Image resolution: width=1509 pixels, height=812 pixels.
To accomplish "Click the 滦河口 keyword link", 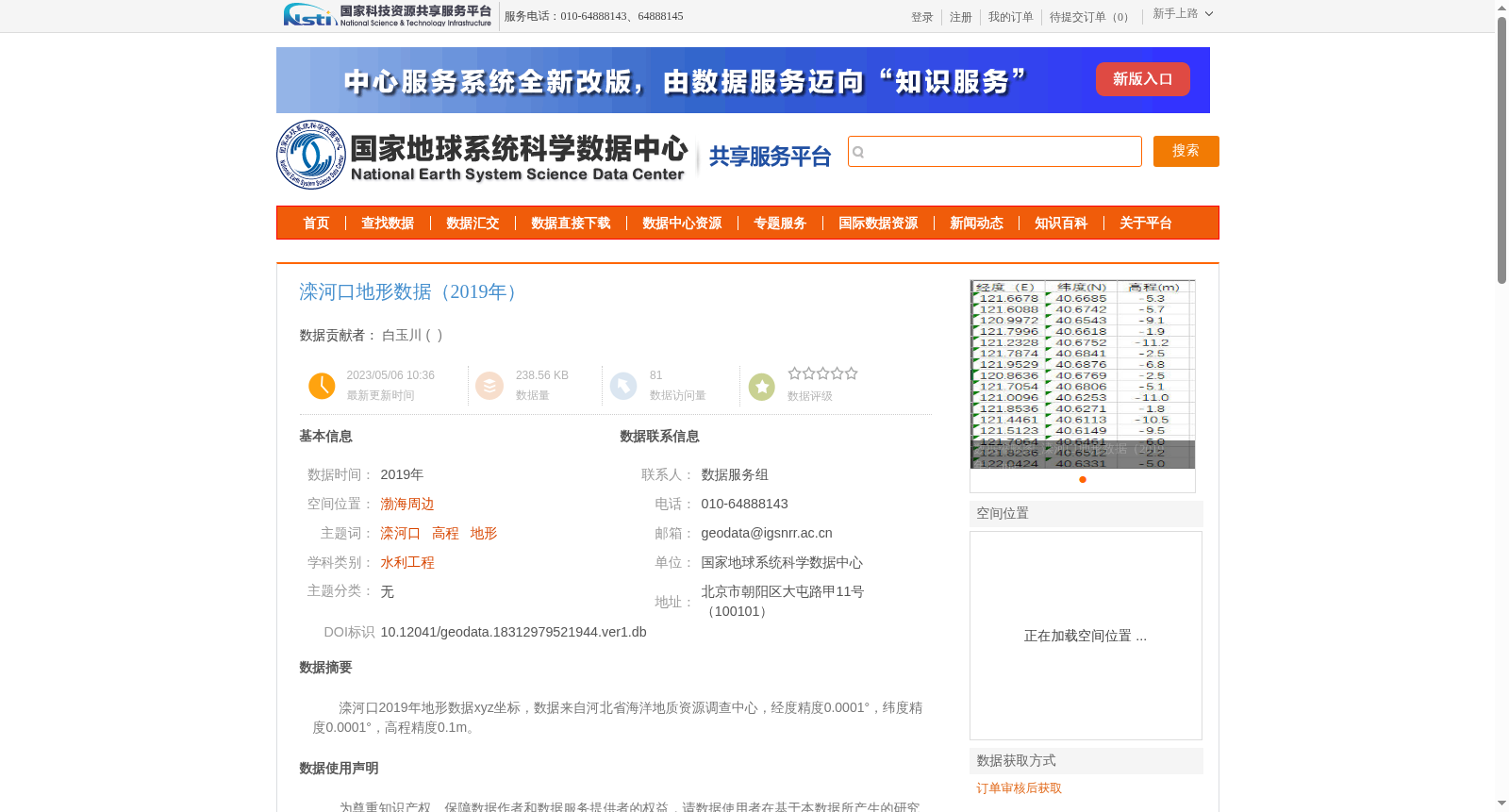I will click(x=400, y=534).
